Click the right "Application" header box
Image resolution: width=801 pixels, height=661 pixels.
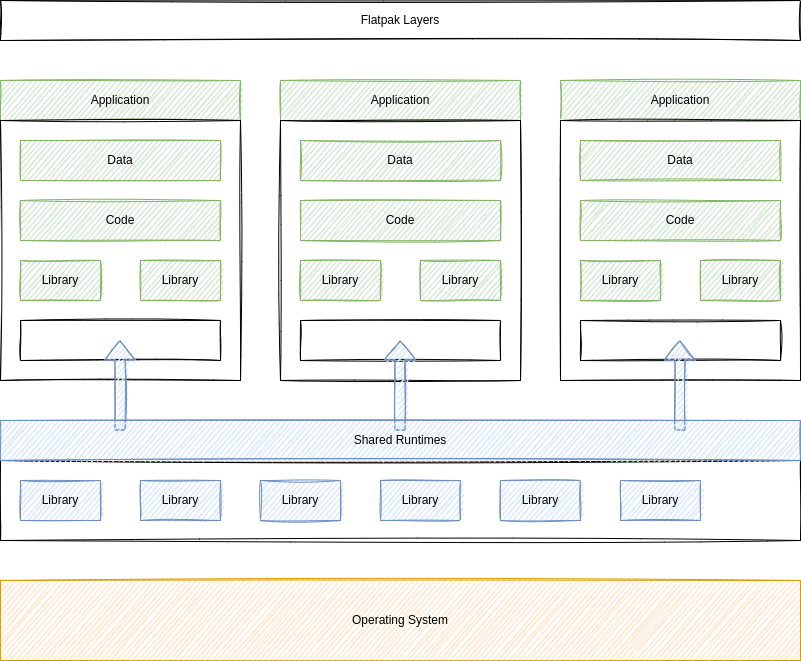[680, 100]
